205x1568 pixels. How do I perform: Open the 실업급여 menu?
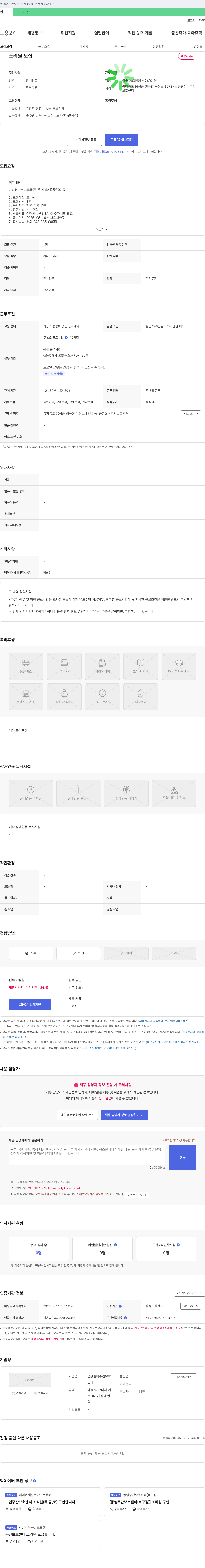(x=102, y=33)
